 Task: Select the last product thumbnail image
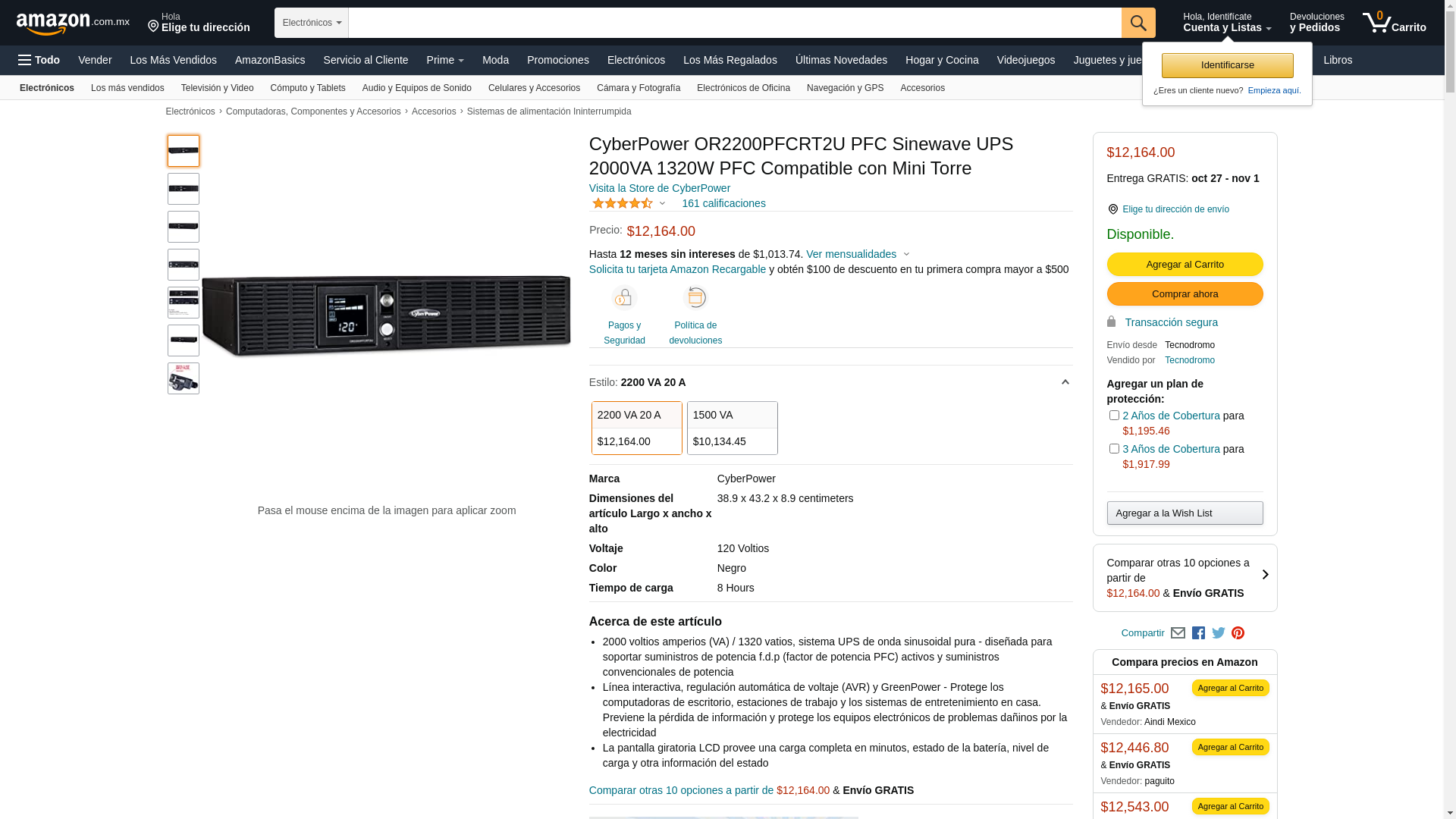click(x=184, y=378)
